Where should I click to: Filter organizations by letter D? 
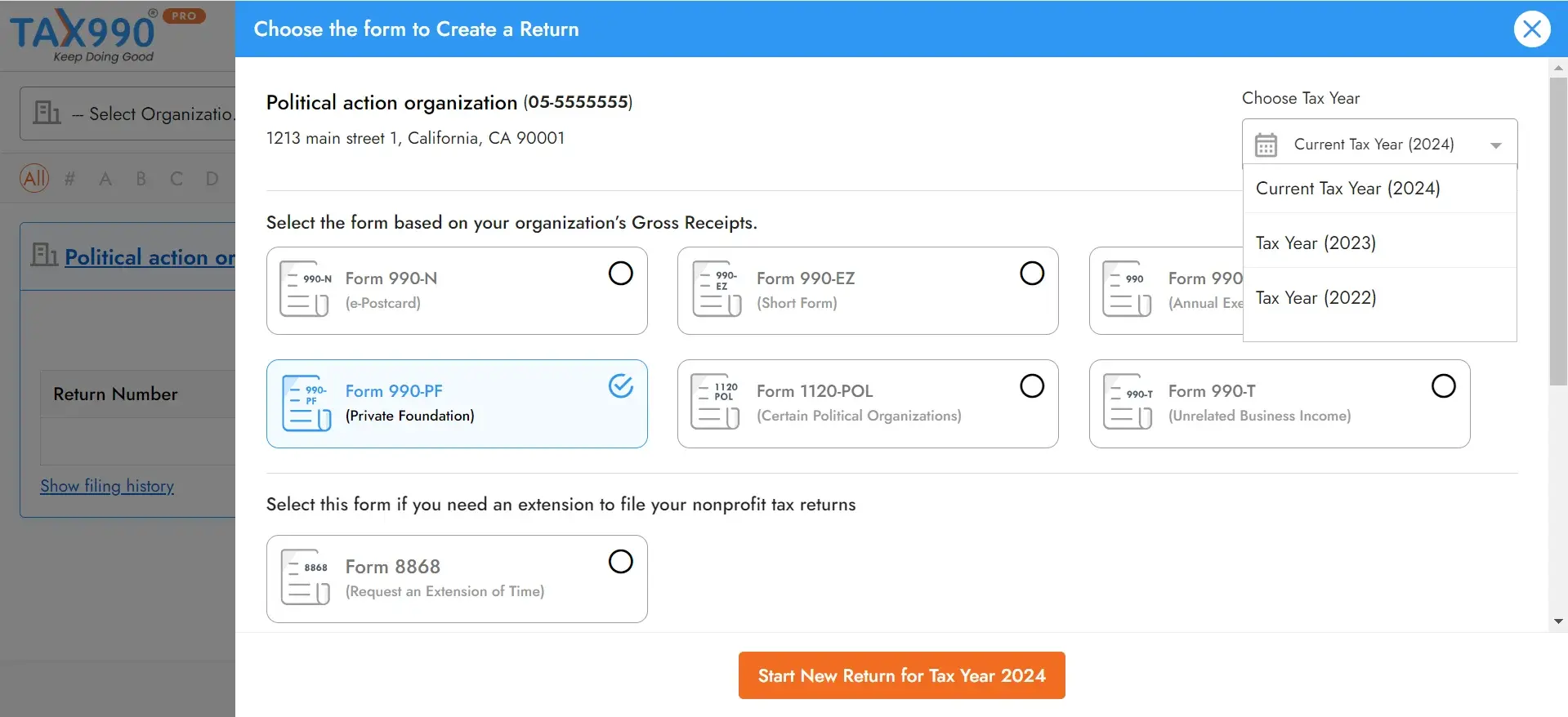pyautogui.click(x=212, y=178)
